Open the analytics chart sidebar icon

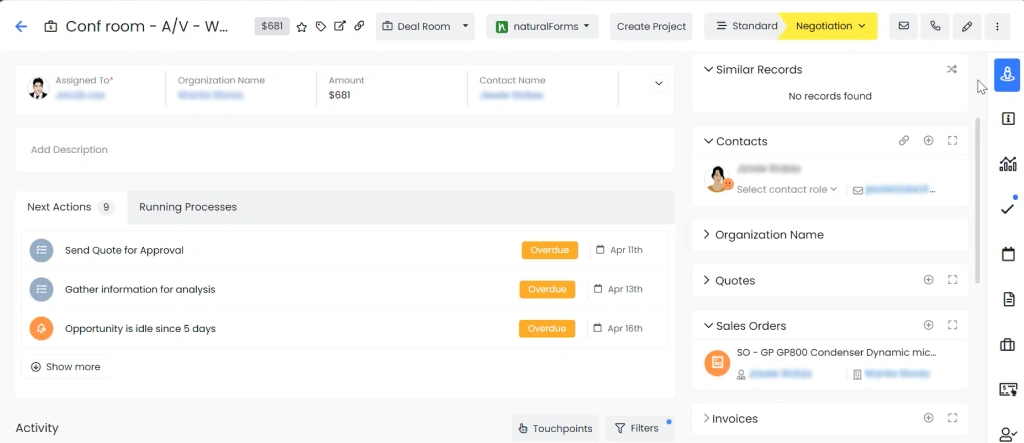point(1008,164)
